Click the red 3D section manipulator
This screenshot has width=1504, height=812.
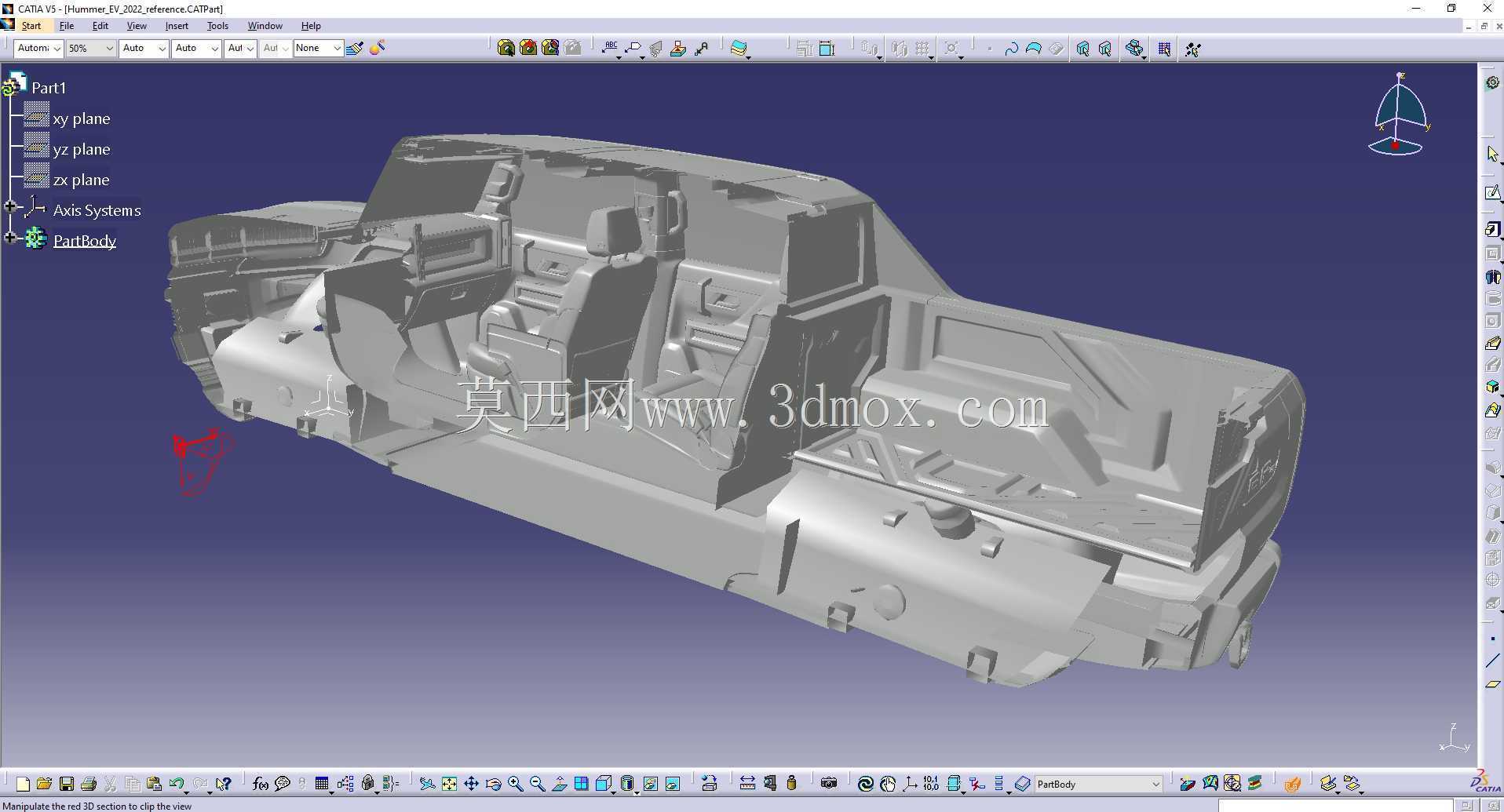point(202,460)
